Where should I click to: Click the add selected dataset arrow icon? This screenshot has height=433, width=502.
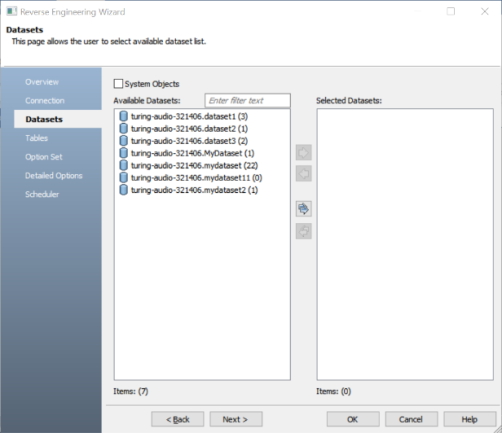(303, 153)
